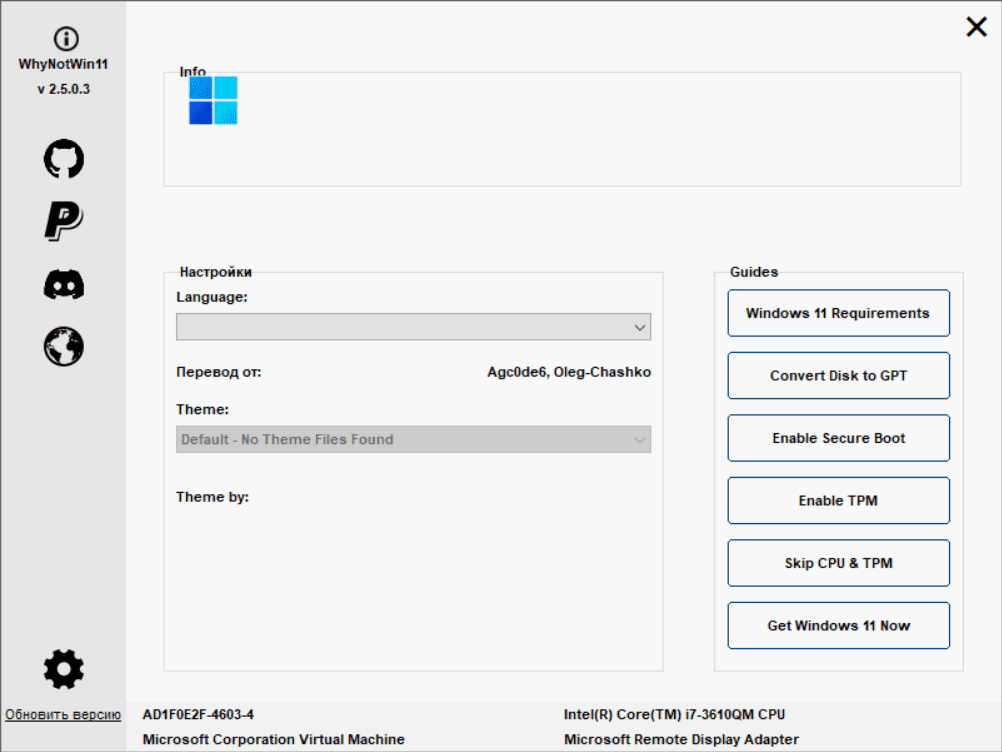Open the Discord icon link
1002x752 pixels.
64,284
